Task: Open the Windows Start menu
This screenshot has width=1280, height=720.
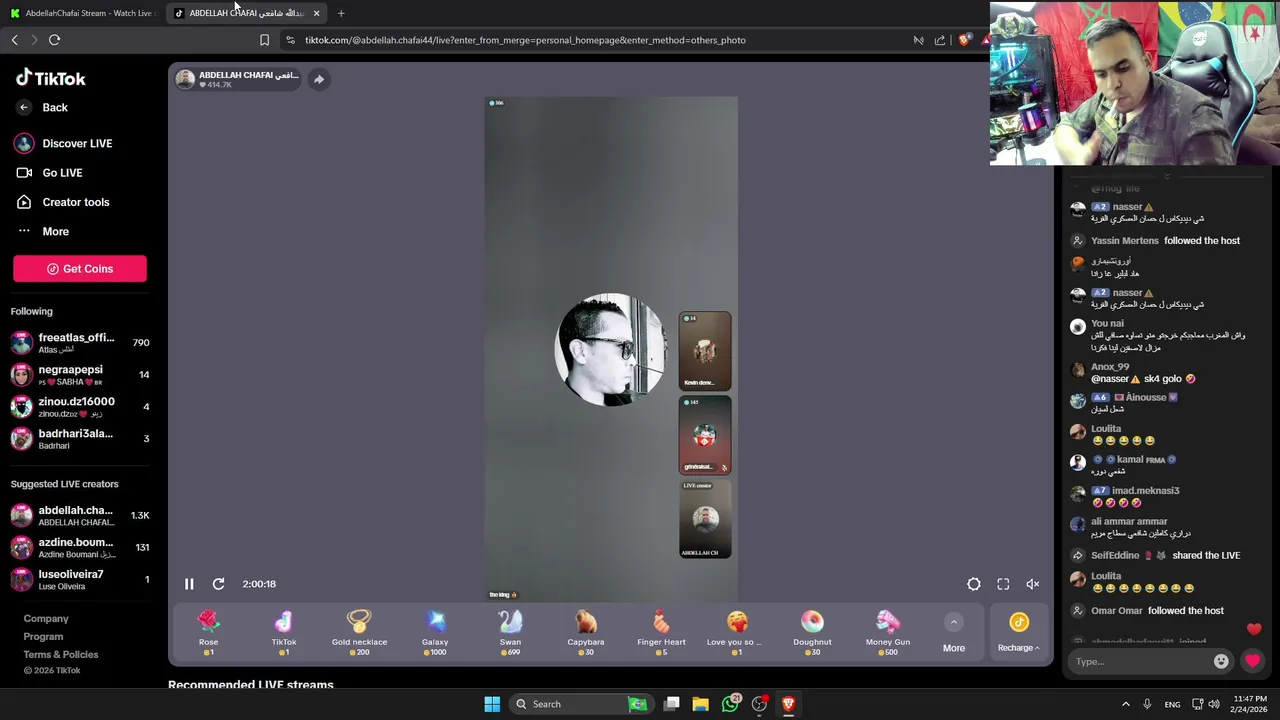Action: coord(492,704)
